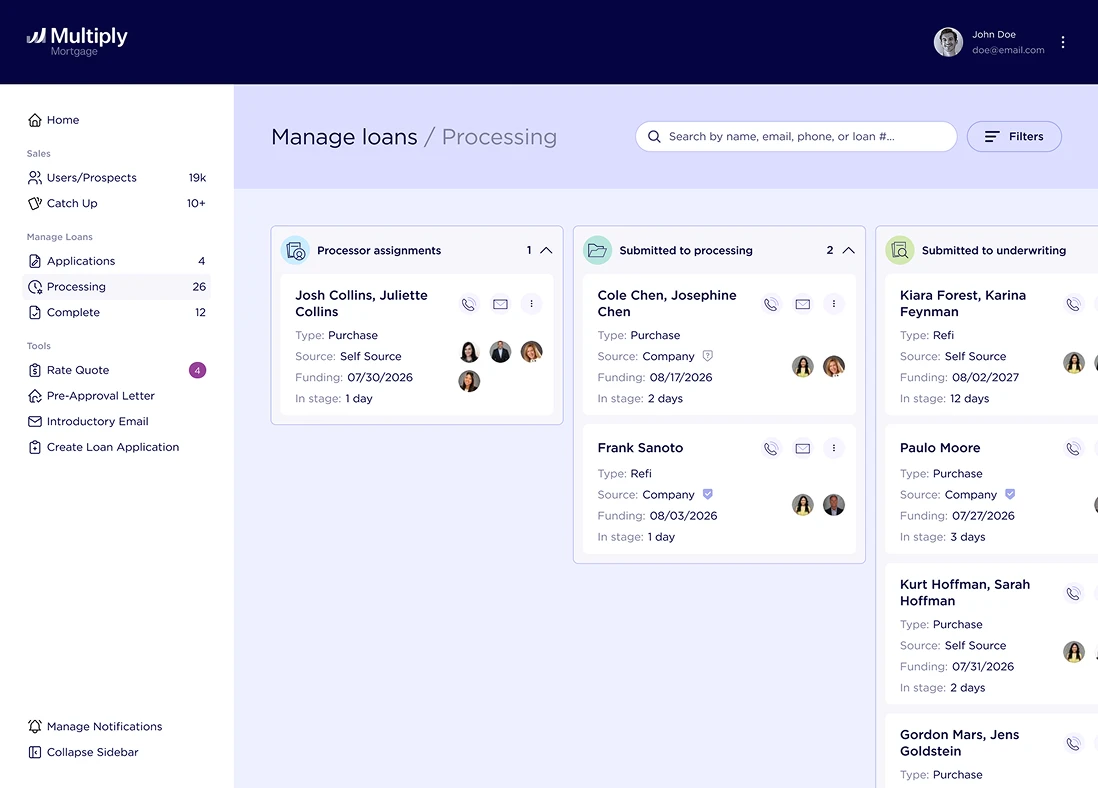This screenshot has height=788, width=1098.
Task: Collapse the Processor assignments column
Action: [546, 250]
